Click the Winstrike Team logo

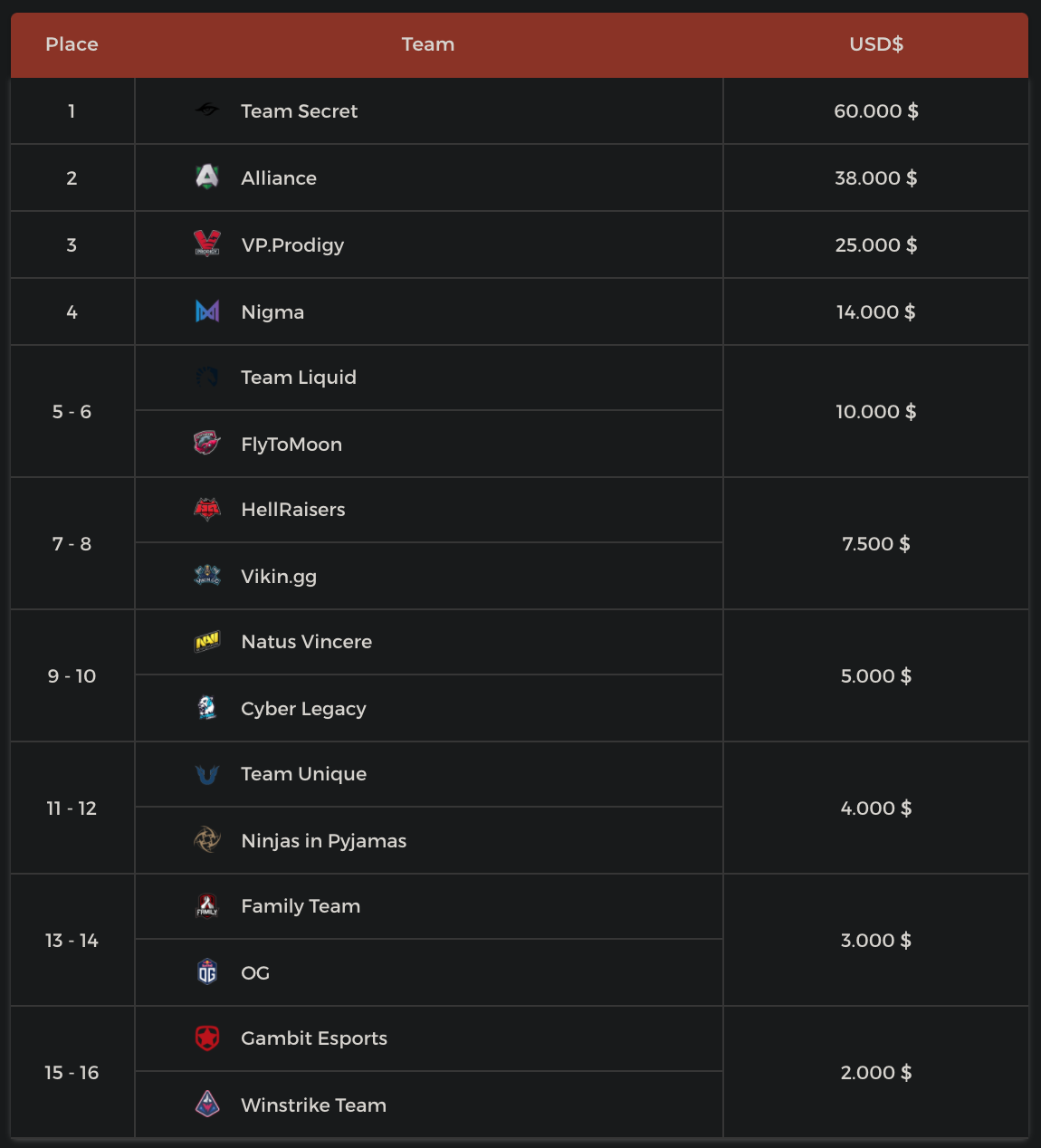click(x=207, y=1105)
